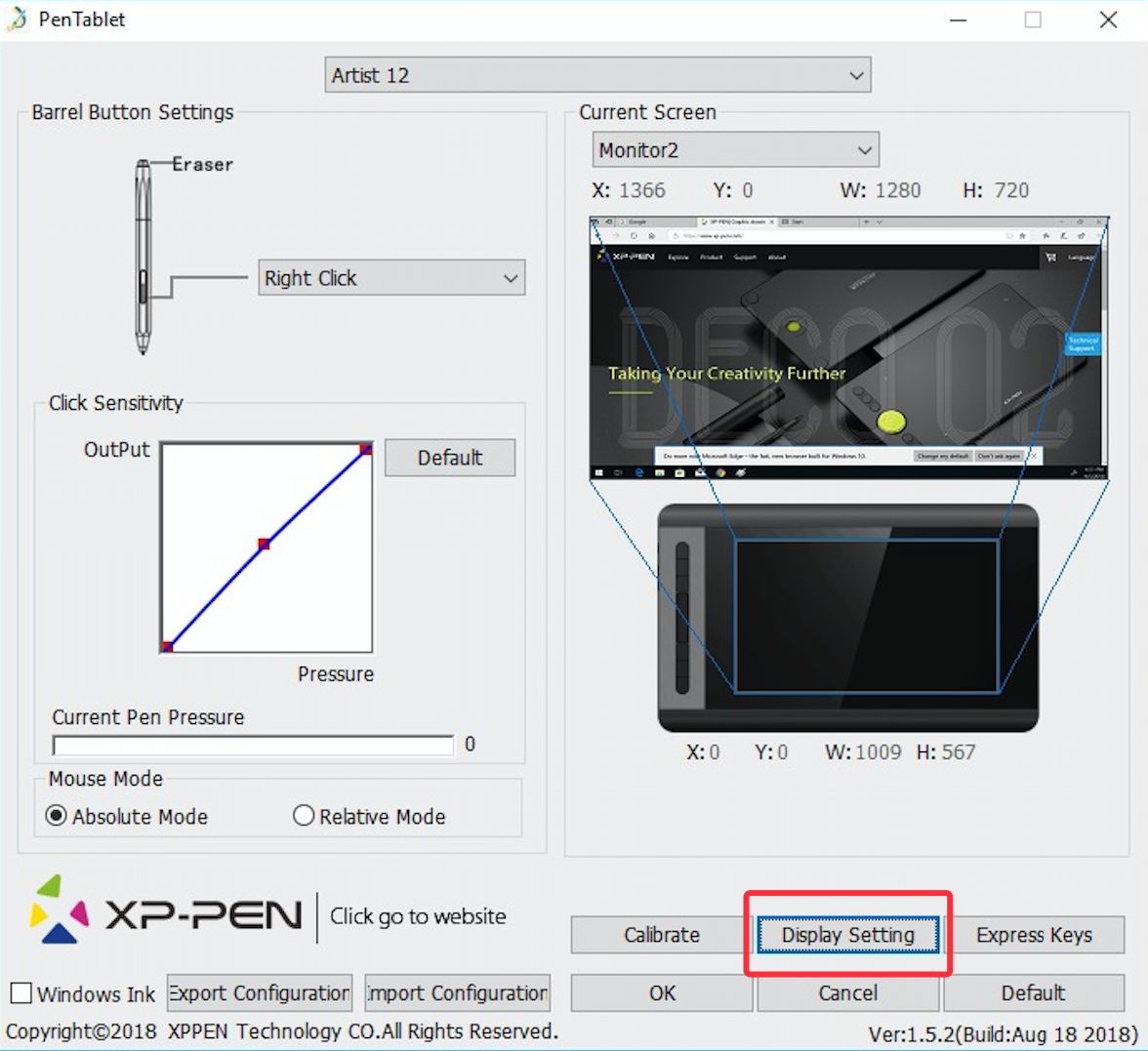Click the monitor screen preview thumbnail
Image resolution: width=1148 pixels, height=1051 pixels.
click(x=847, y=347)
